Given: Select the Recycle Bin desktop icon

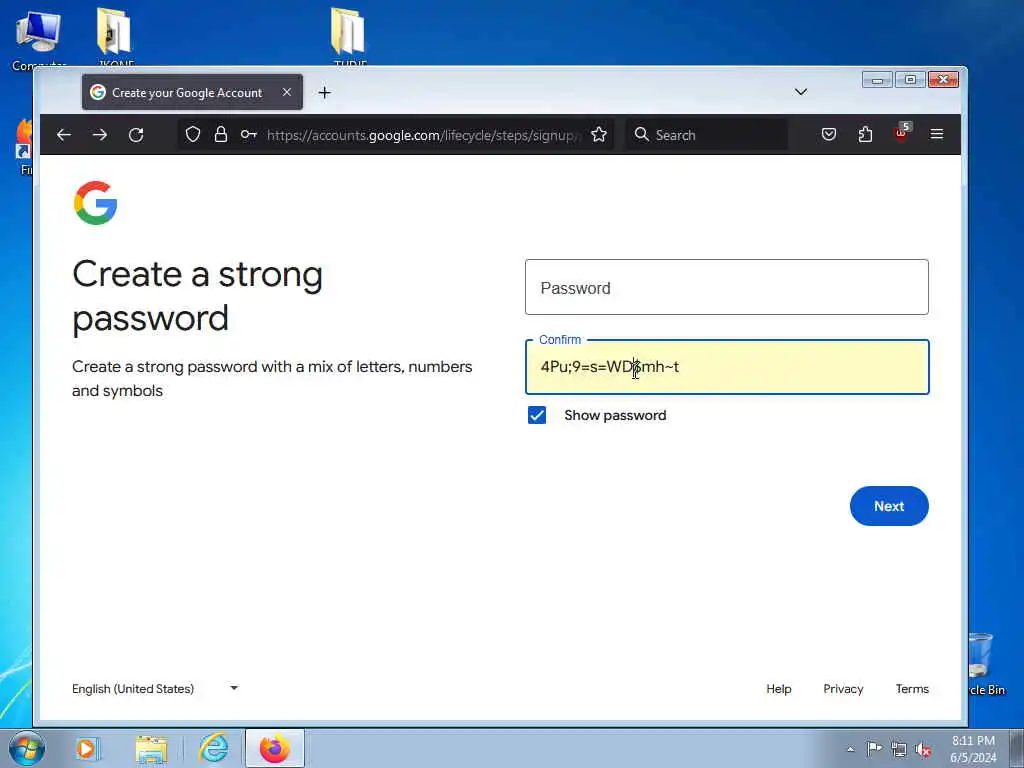Looking at the screenshot, I should click(x=985, y=664).
